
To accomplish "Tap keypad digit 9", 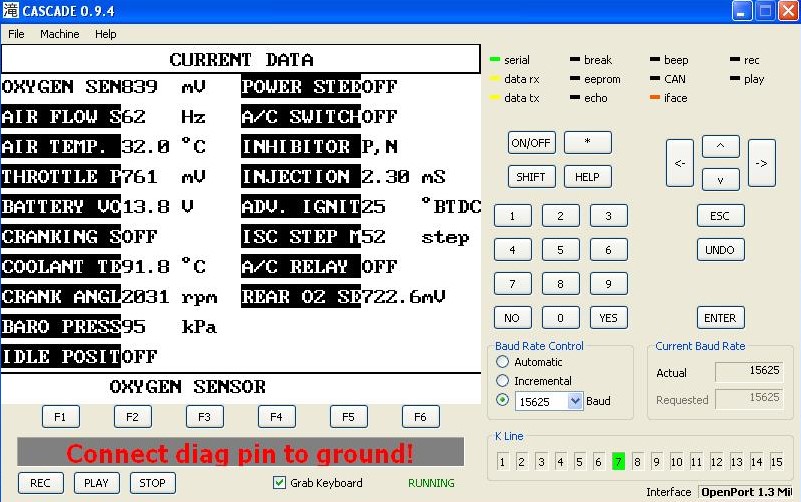I will pyautogui.click(x=608, y=284).
